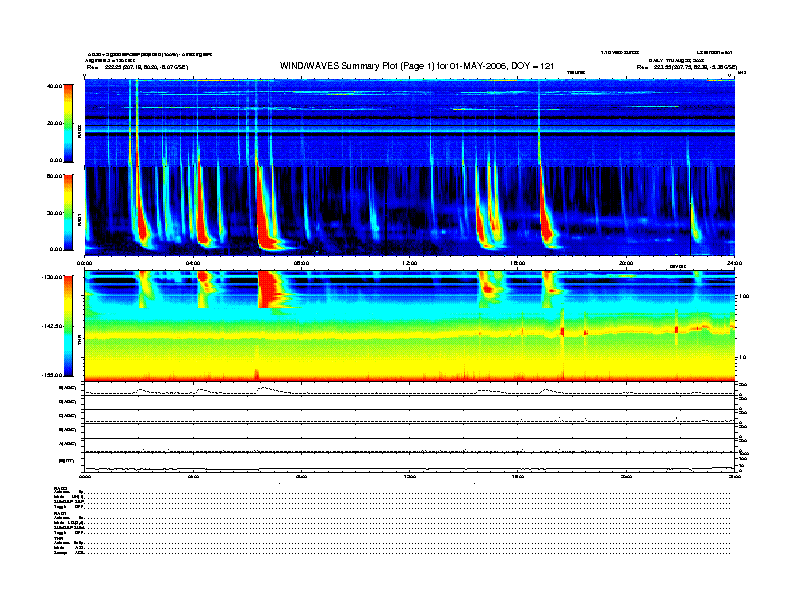This screenshot has width=792, height=612.
Task: Click the 20.00 label on RAD2 scale
Action: [x=54, y=123]
